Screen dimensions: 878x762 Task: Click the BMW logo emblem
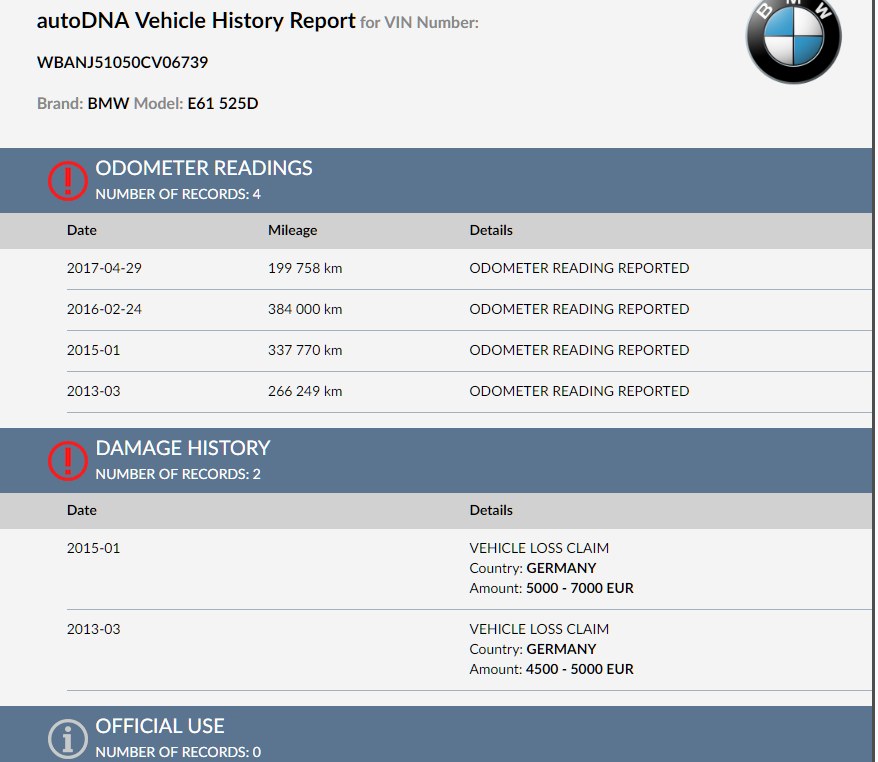point(793,38)
